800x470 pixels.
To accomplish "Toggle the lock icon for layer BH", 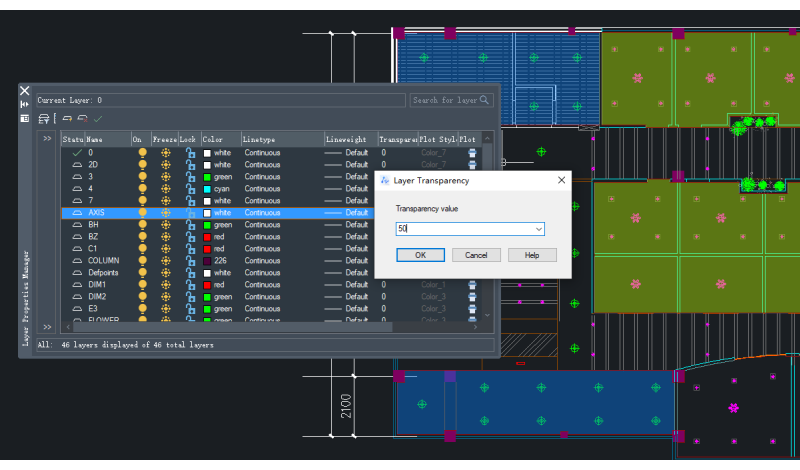I will [x=190, y=225].
